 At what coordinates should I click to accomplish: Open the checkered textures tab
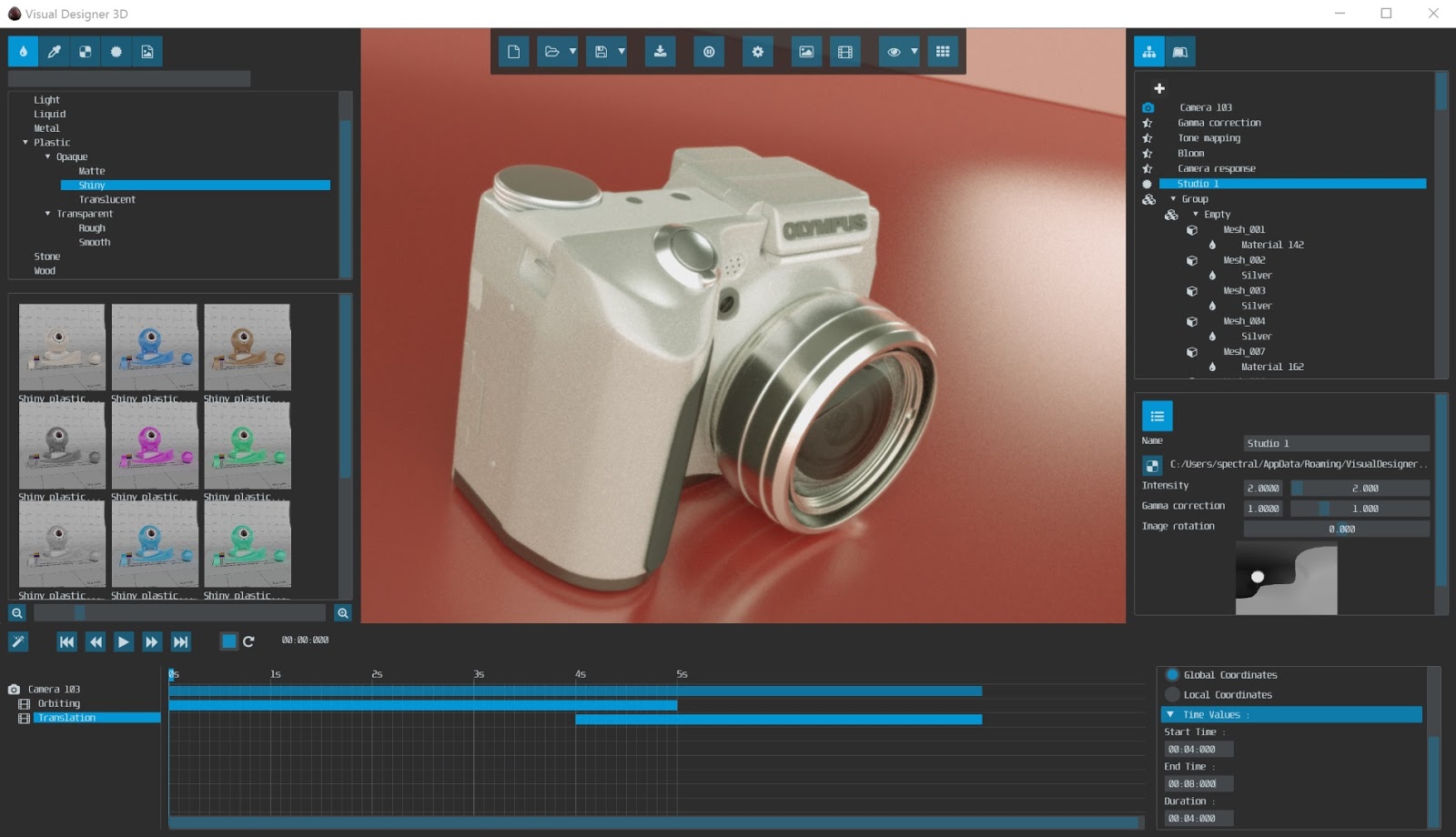[x=86, y=52]
